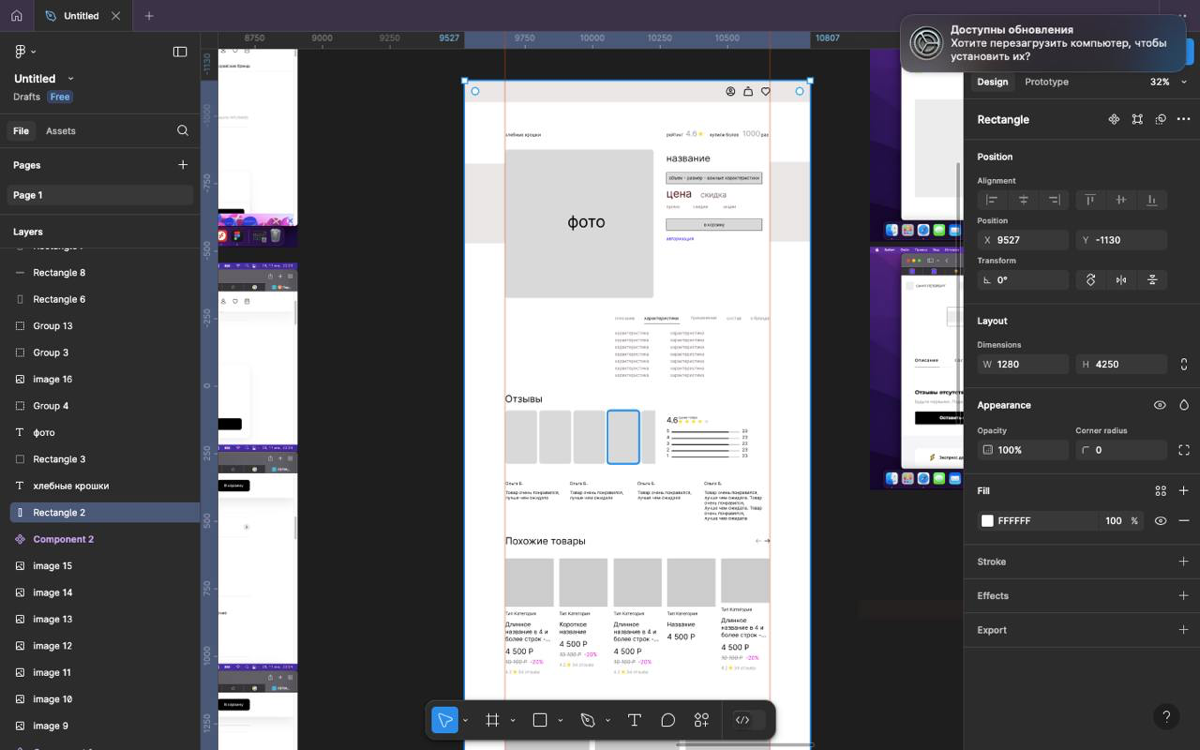Edit the X position field 9527
The width and height of the screenshot is (1200, 750).
click(1023, 240)
